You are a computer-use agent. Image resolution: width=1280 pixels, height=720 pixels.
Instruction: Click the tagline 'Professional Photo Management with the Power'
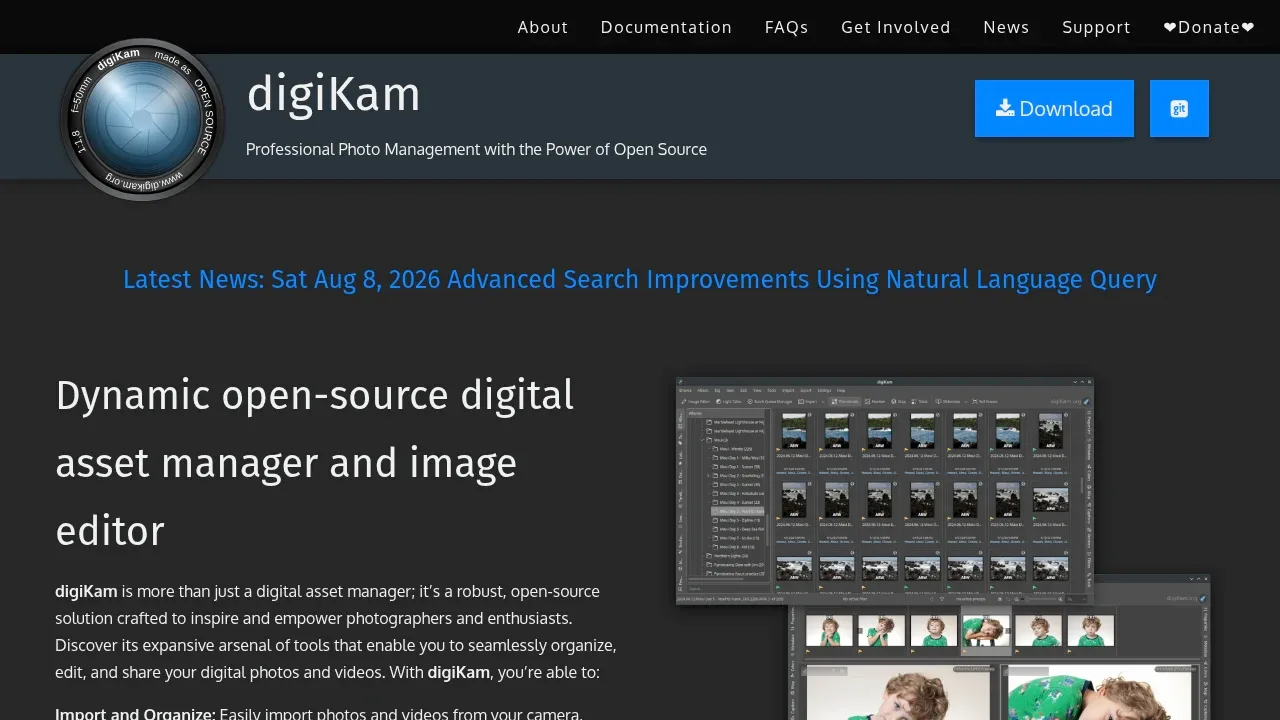click(476, 149)
